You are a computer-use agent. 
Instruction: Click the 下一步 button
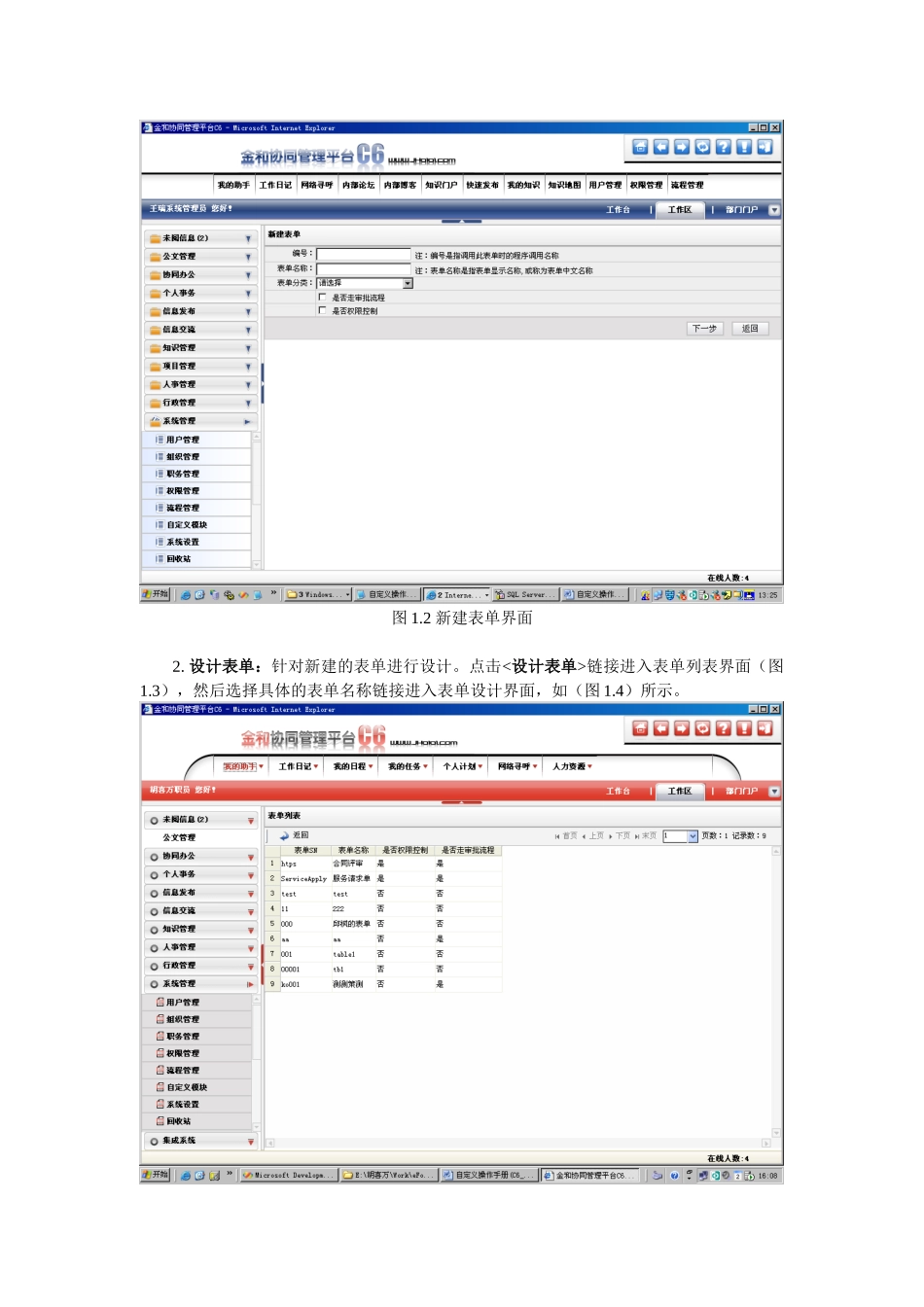[x=704, y=329]
